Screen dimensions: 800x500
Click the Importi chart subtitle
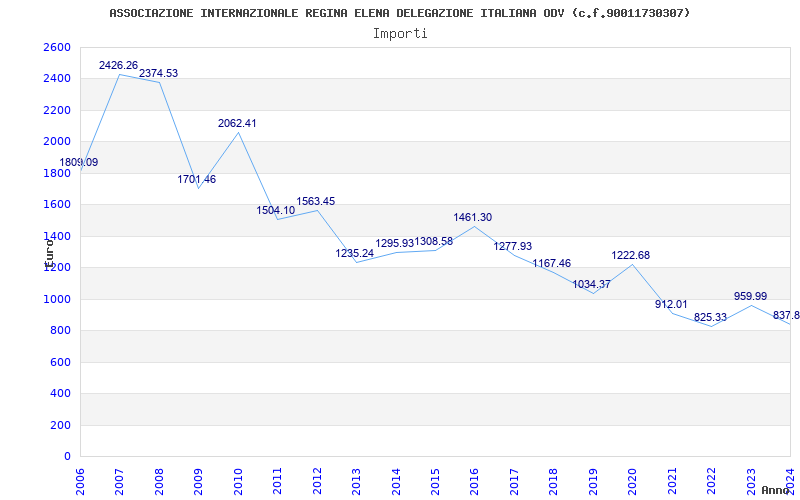400,34
